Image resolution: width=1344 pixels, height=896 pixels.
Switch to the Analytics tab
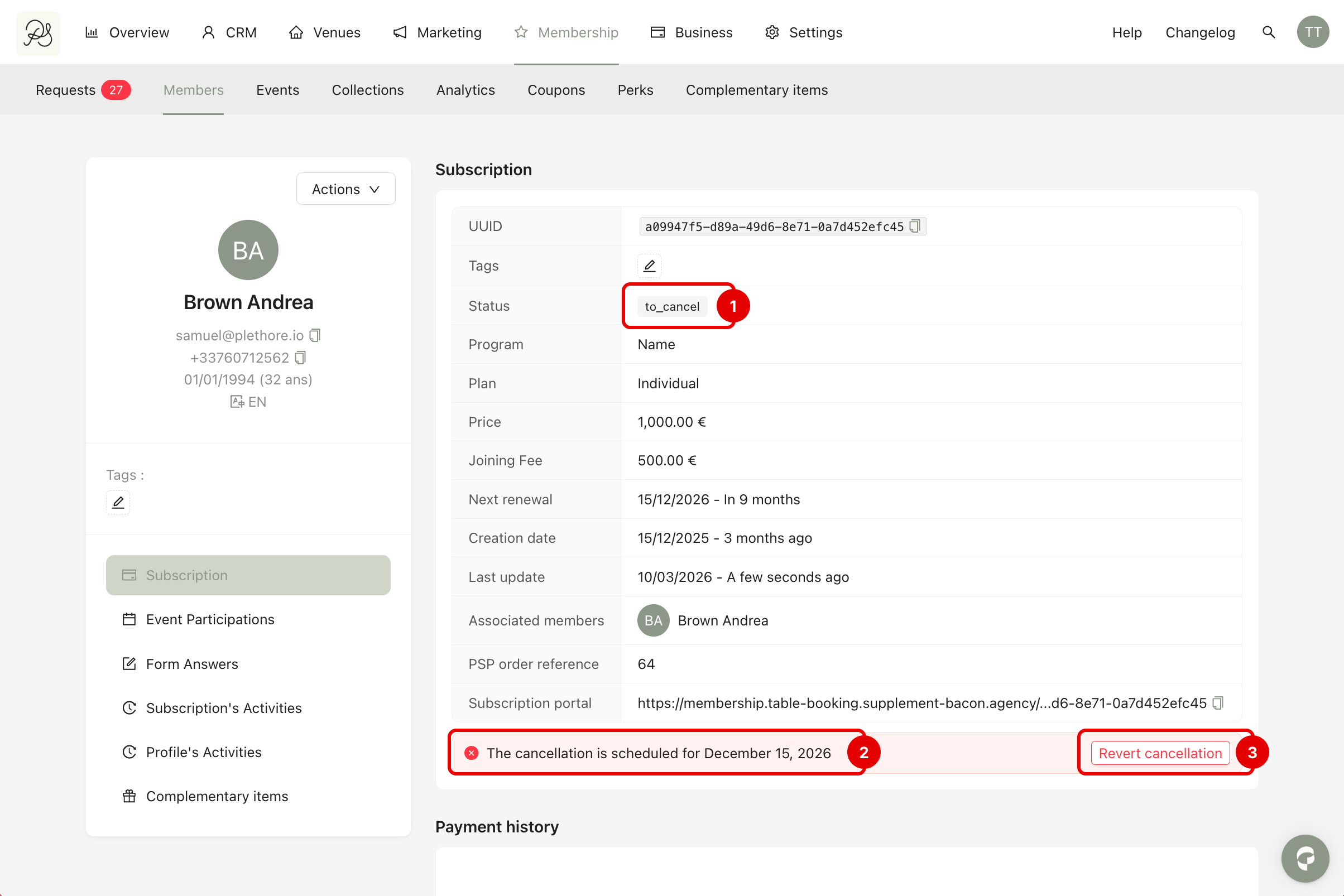(465, 90)
